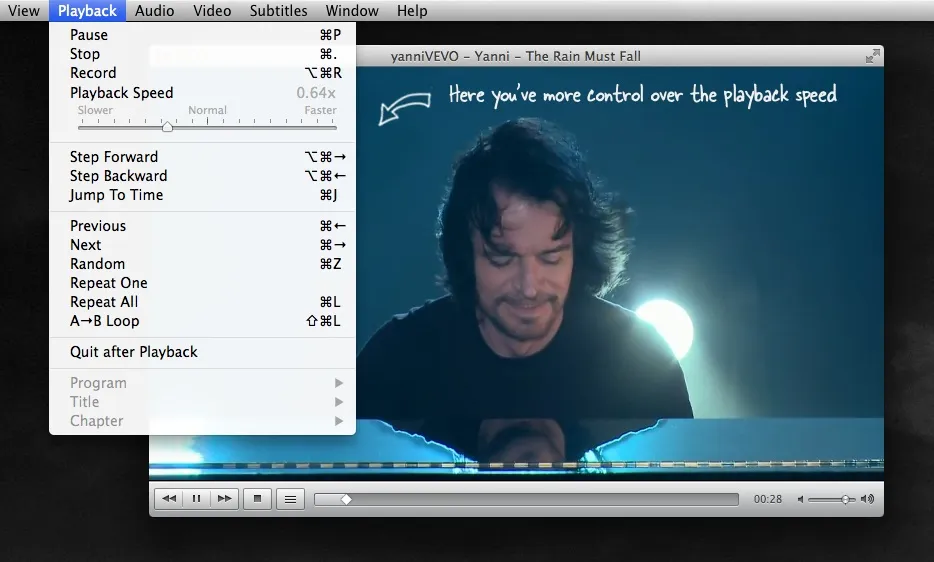The width and height of the screenshot is (934, 562).
Task: Click the video seek bar position handle
Action: (346, 499)
